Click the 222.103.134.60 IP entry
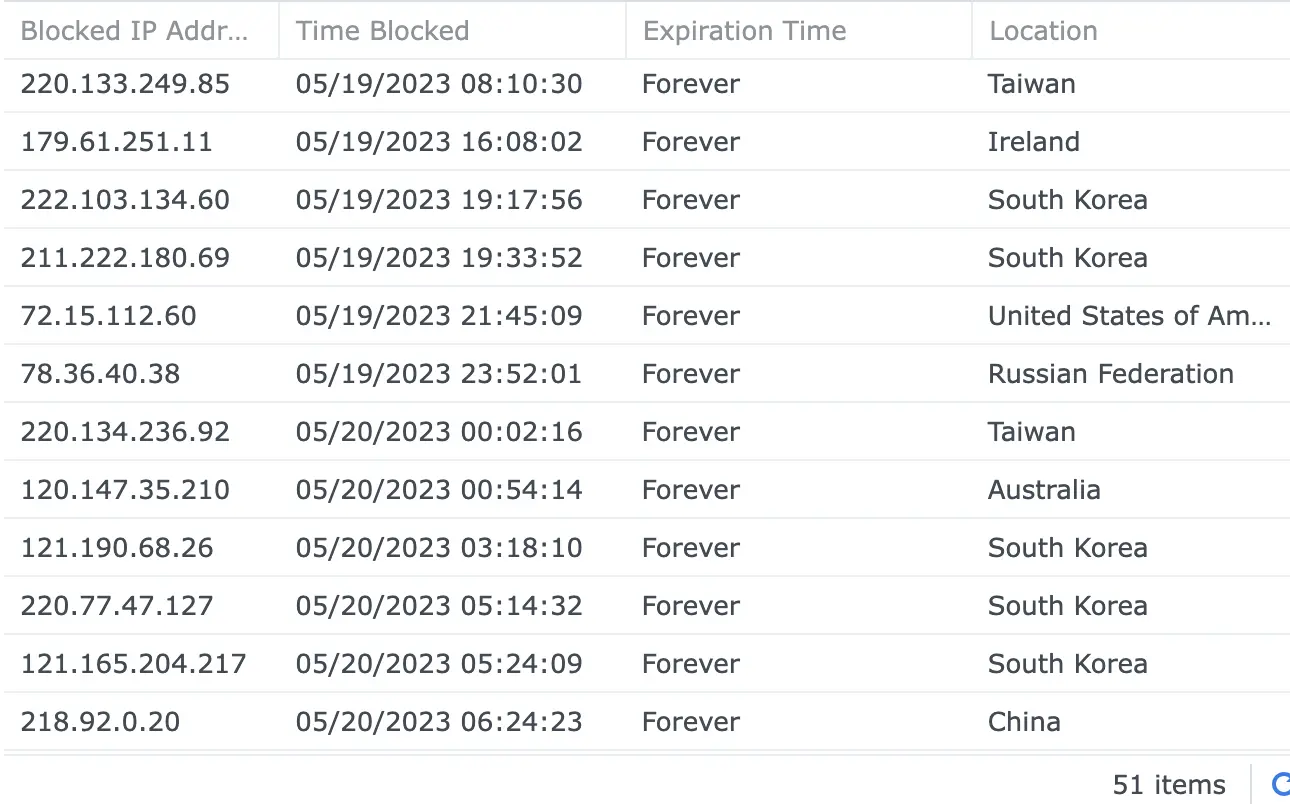The width and height of the screenshot is (1290, 812). [x=125, y=200]
